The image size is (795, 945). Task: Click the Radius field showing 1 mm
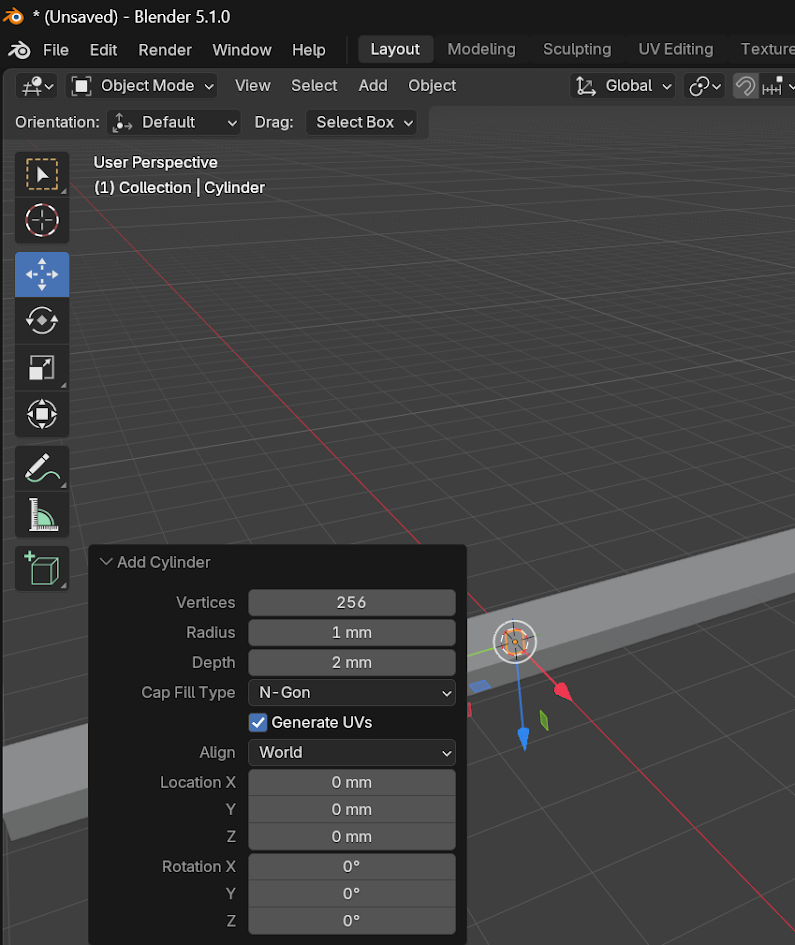(x=351, y=633)
